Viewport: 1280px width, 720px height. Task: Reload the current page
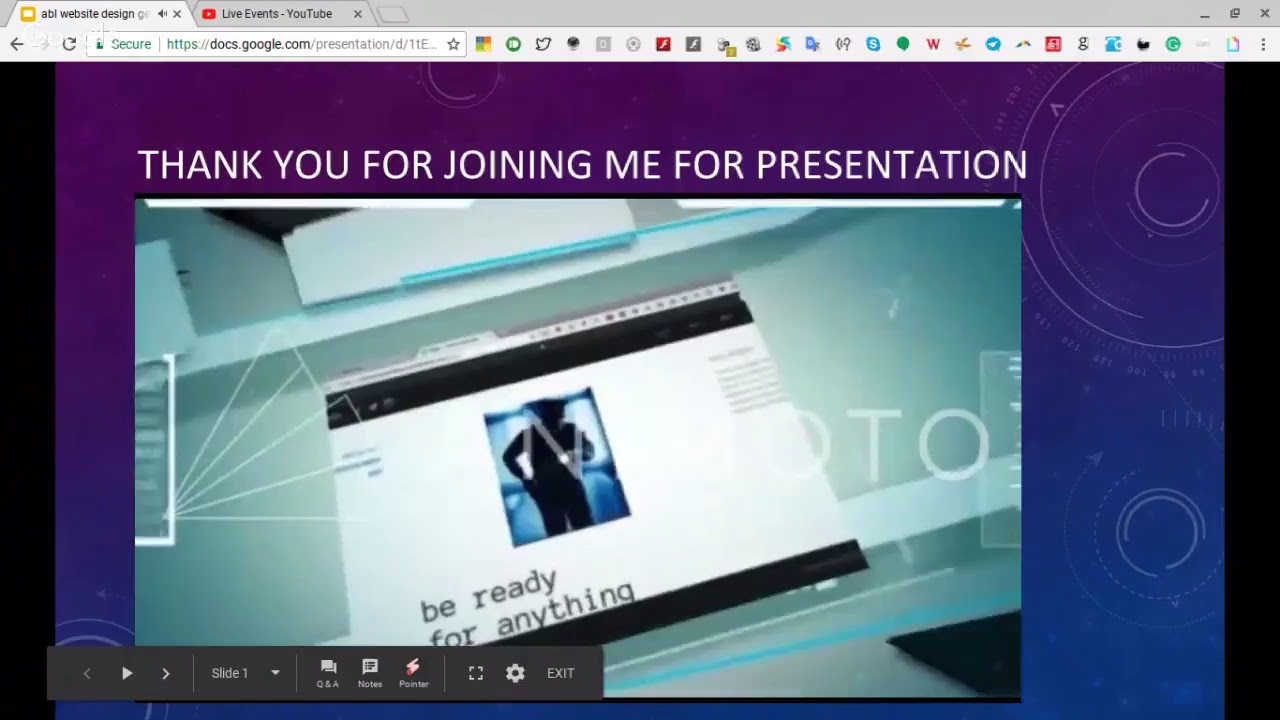click(x=69, y=44)
